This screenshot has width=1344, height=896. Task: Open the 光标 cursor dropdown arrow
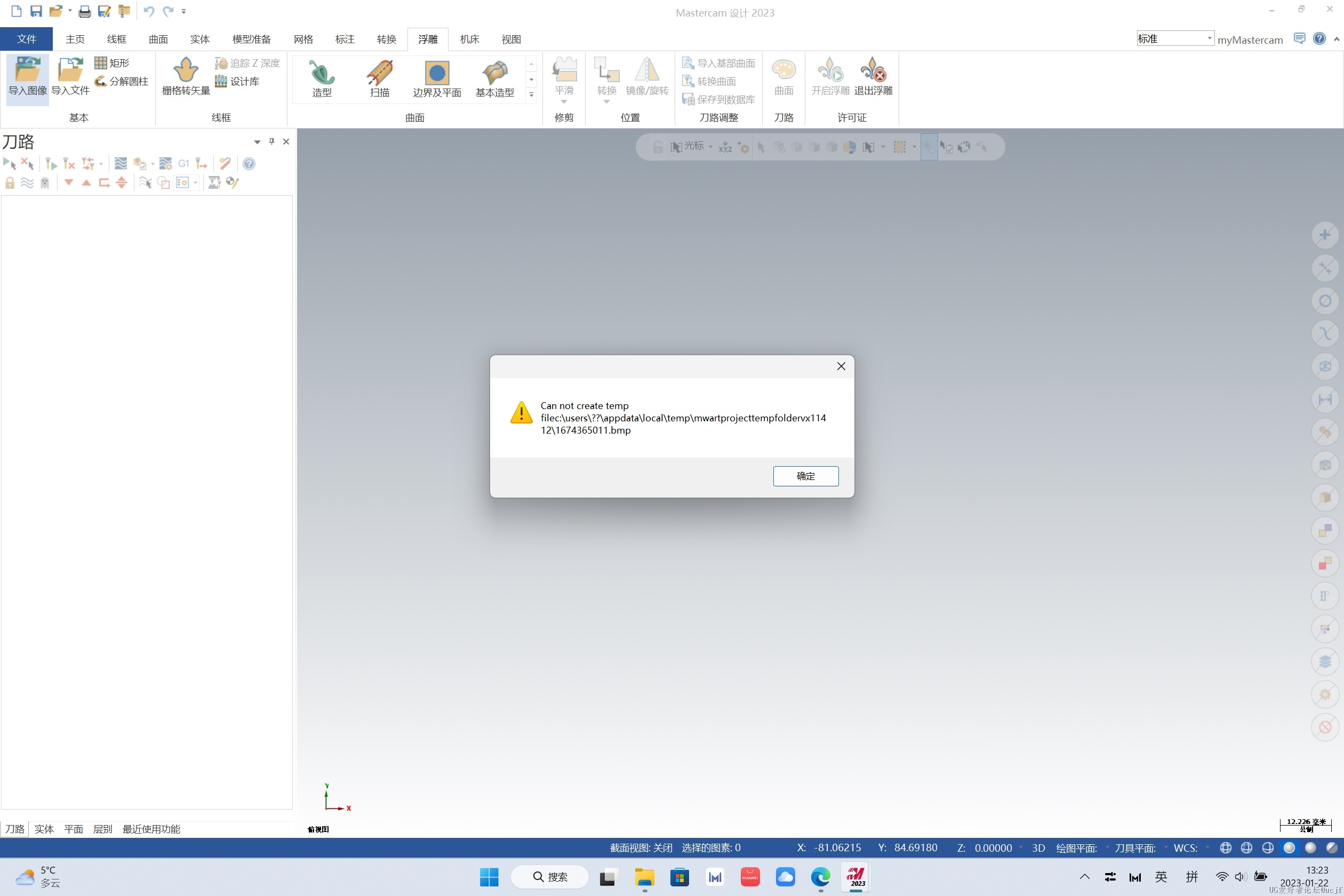tap(710, 147)
